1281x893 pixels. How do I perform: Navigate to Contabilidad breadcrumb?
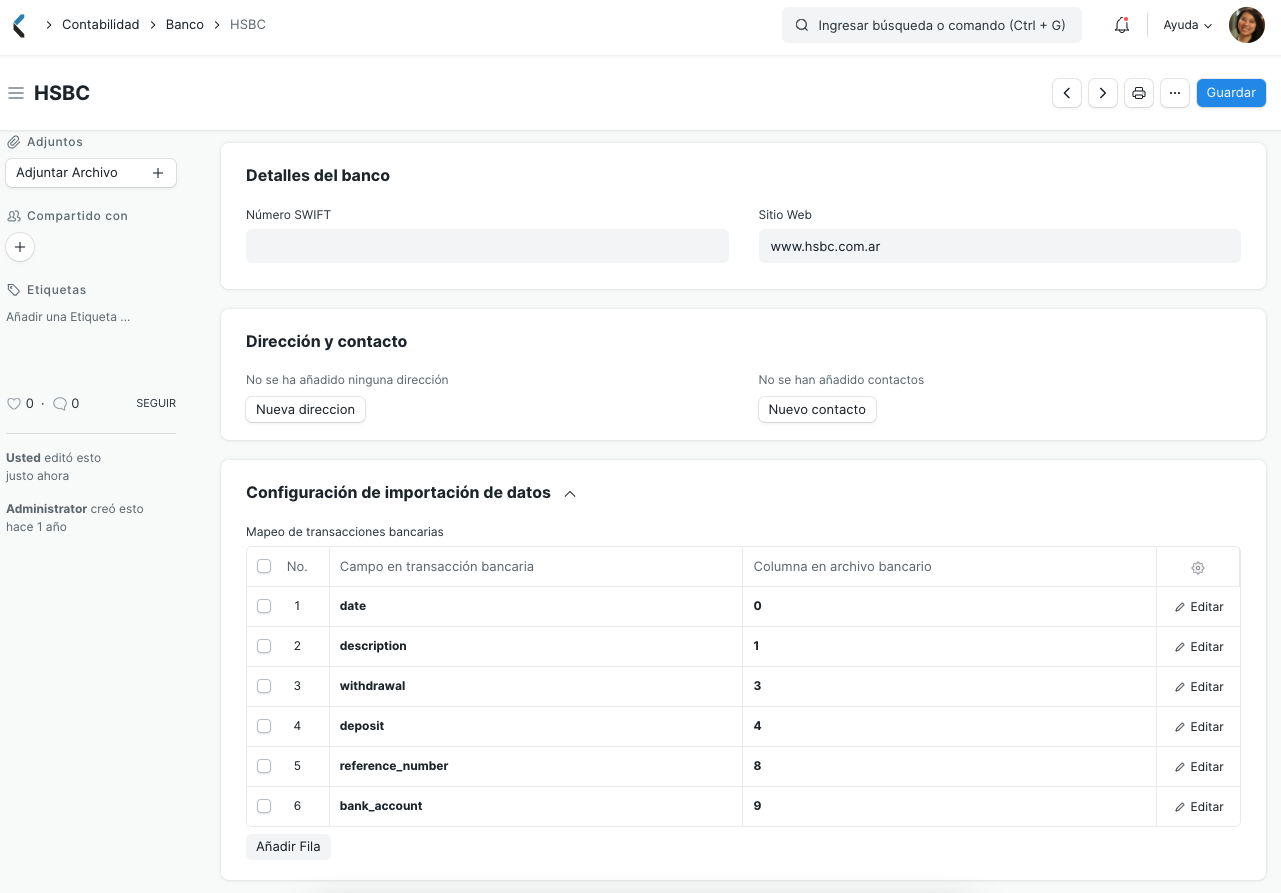click(x=101, y=24)
